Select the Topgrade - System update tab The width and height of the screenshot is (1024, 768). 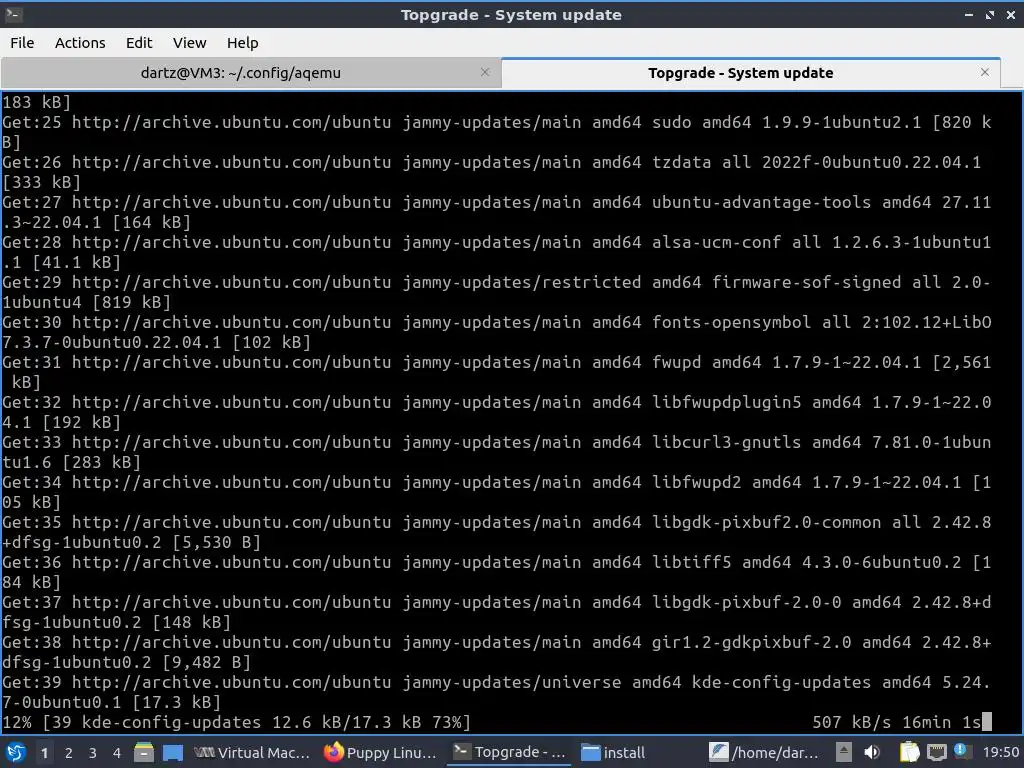(x=750, y=72)
